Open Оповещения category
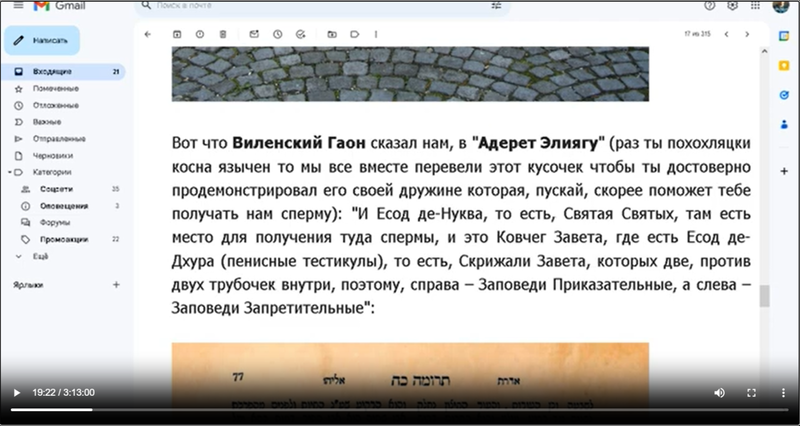800x426 pixels. click(64, 206)
